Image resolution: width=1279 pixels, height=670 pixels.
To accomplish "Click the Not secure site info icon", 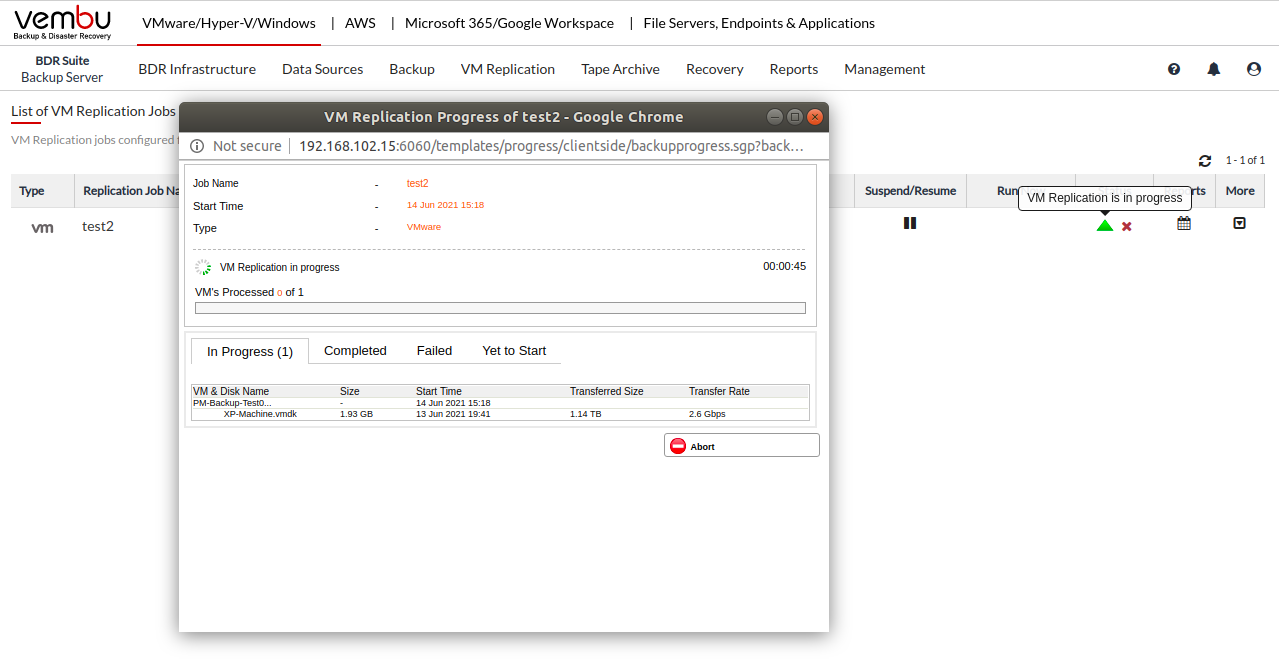I will click(x=197, y=146).
